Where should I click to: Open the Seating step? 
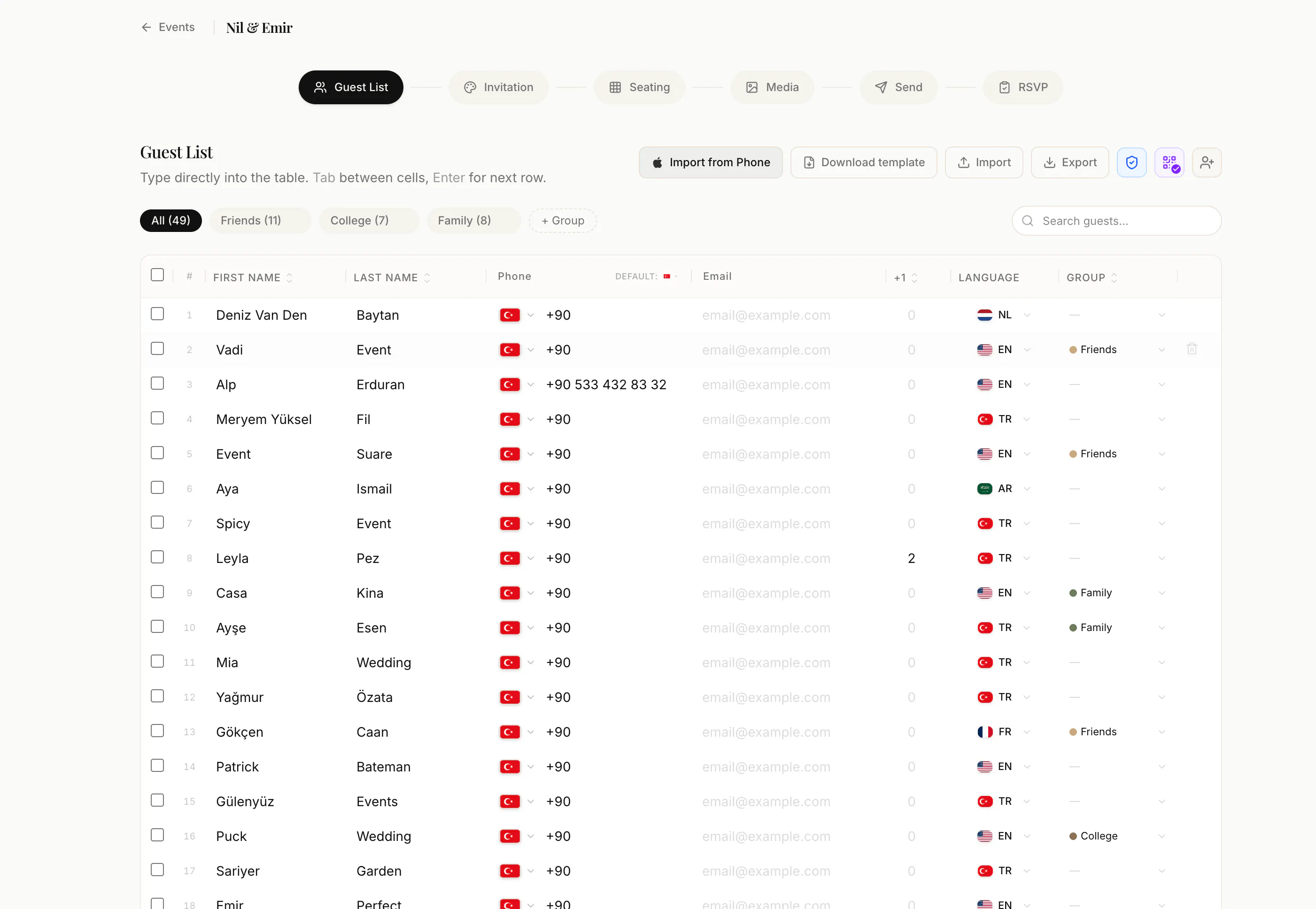click(639, 87)
